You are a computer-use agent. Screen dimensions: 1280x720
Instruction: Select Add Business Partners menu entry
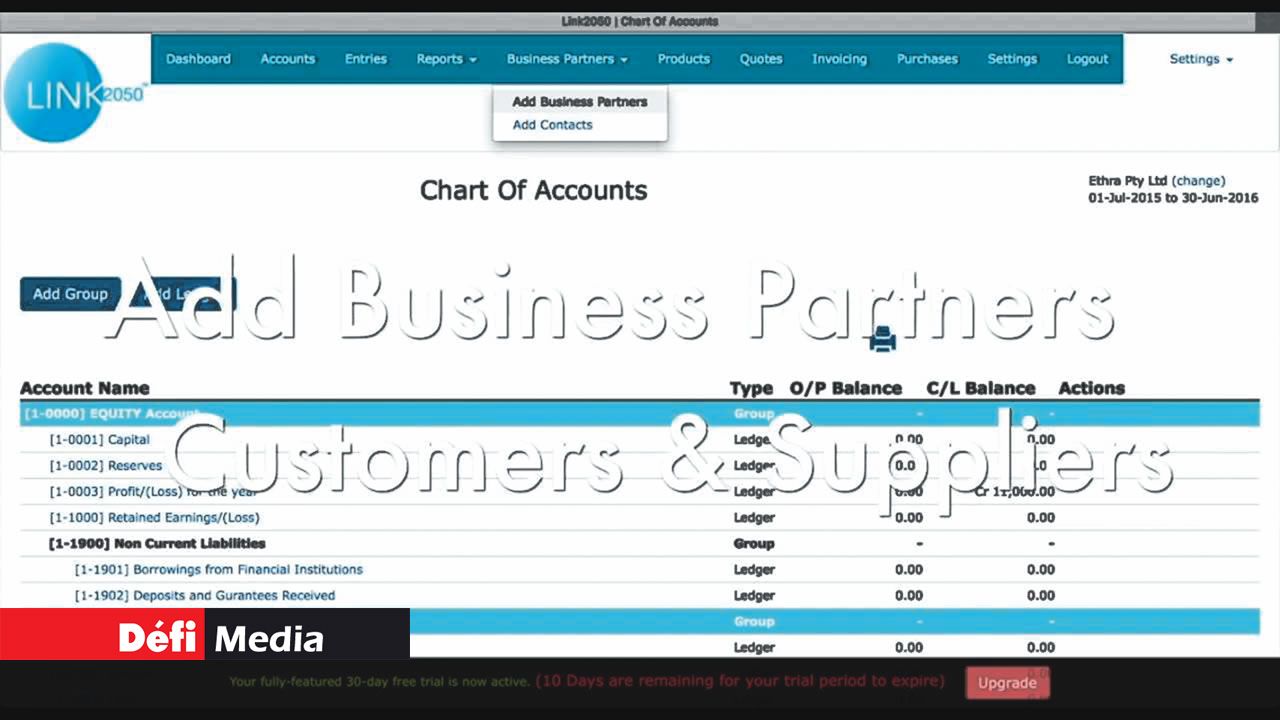pyautogui.click(x=579, y=101)
